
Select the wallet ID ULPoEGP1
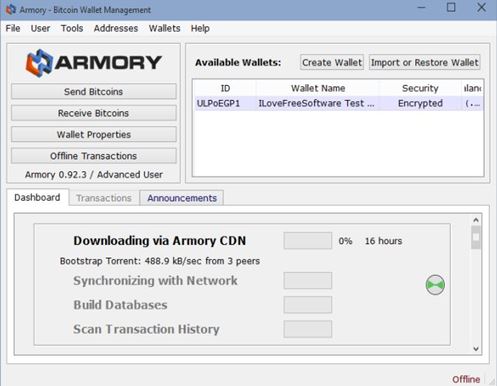click(219, 103)
